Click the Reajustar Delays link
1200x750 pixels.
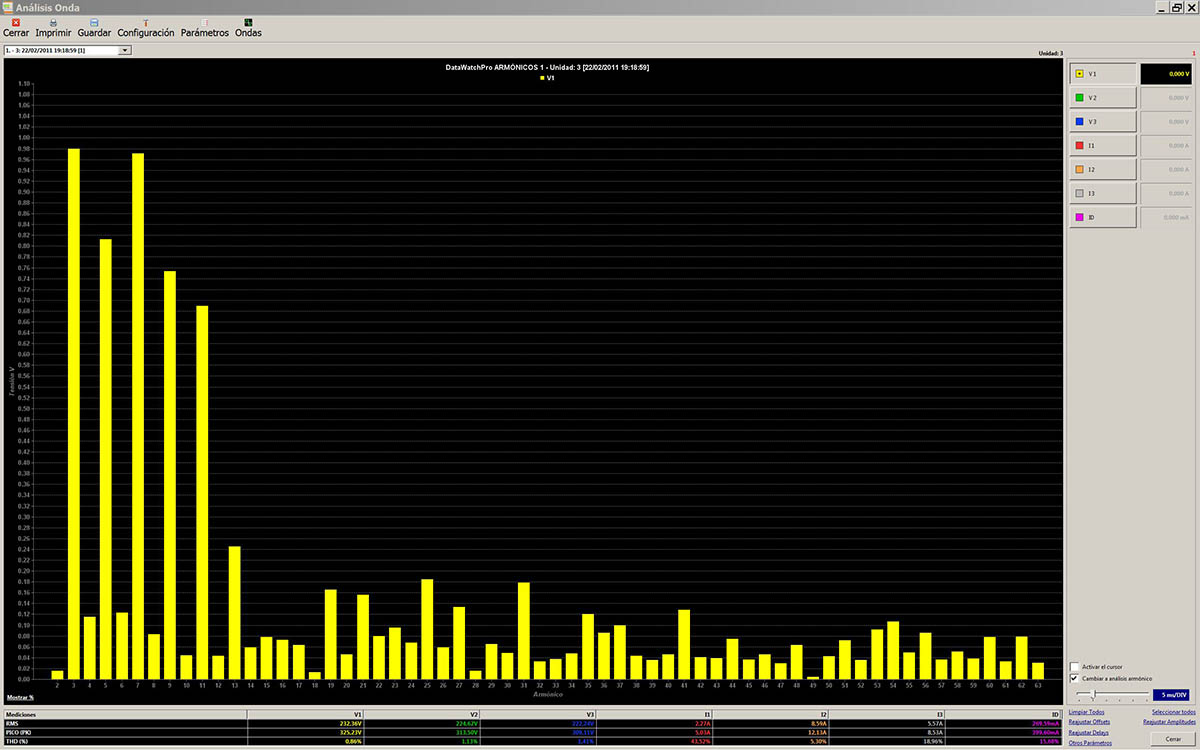point(1089,733)
